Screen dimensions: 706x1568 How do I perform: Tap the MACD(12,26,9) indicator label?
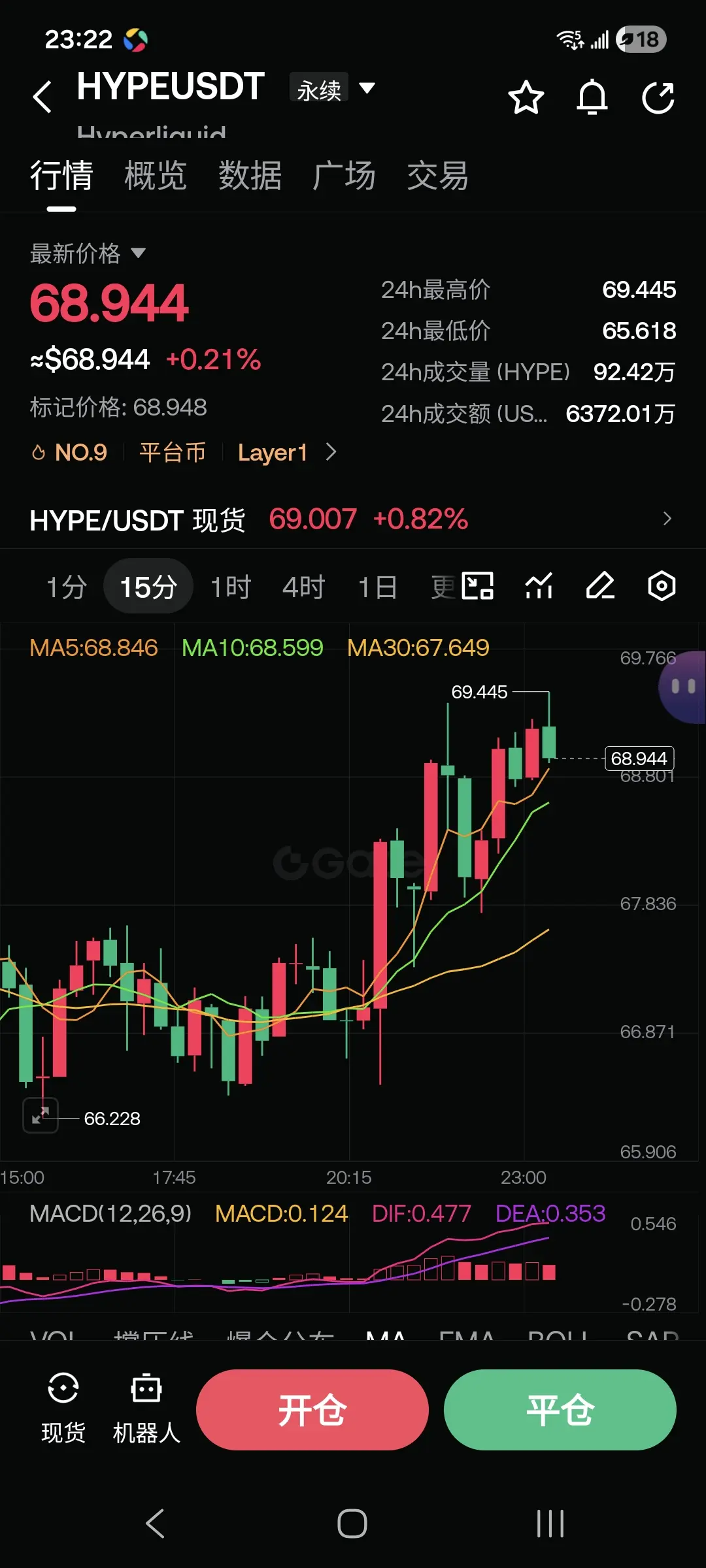[x=110, y=1213]
